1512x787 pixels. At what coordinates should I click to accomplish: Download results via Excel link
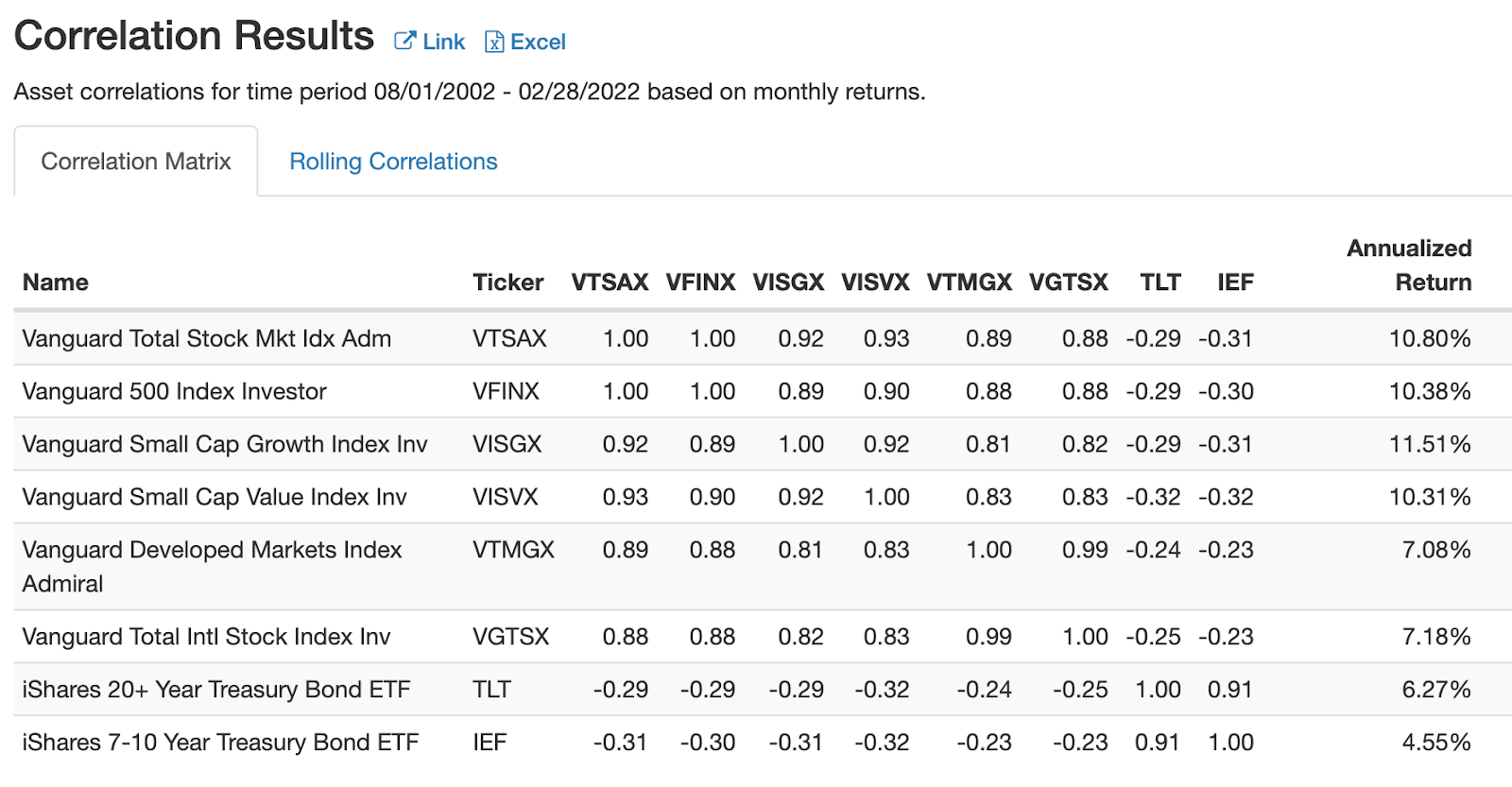click(x=537, y=42)
